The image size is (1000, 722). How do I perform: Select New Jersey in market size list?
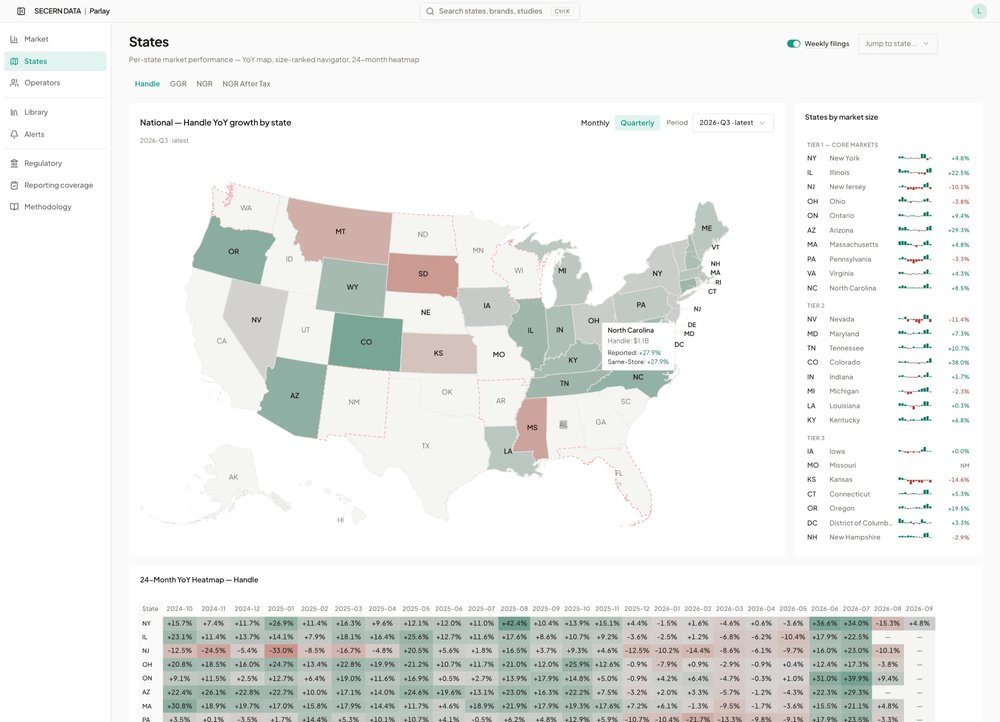tap(888, 187)
